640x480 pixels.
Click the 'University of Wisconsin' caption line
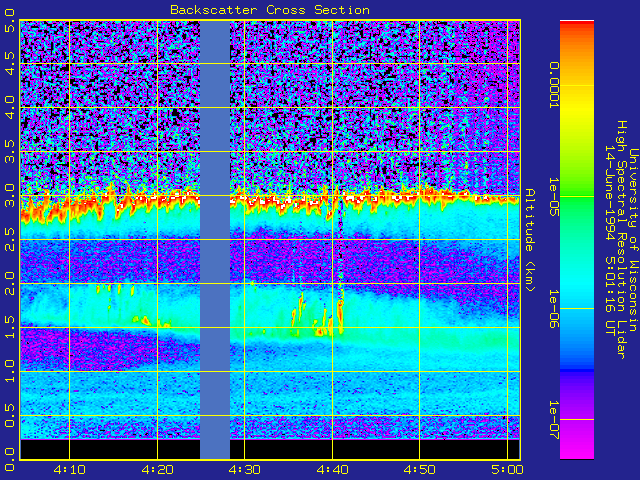633,240
